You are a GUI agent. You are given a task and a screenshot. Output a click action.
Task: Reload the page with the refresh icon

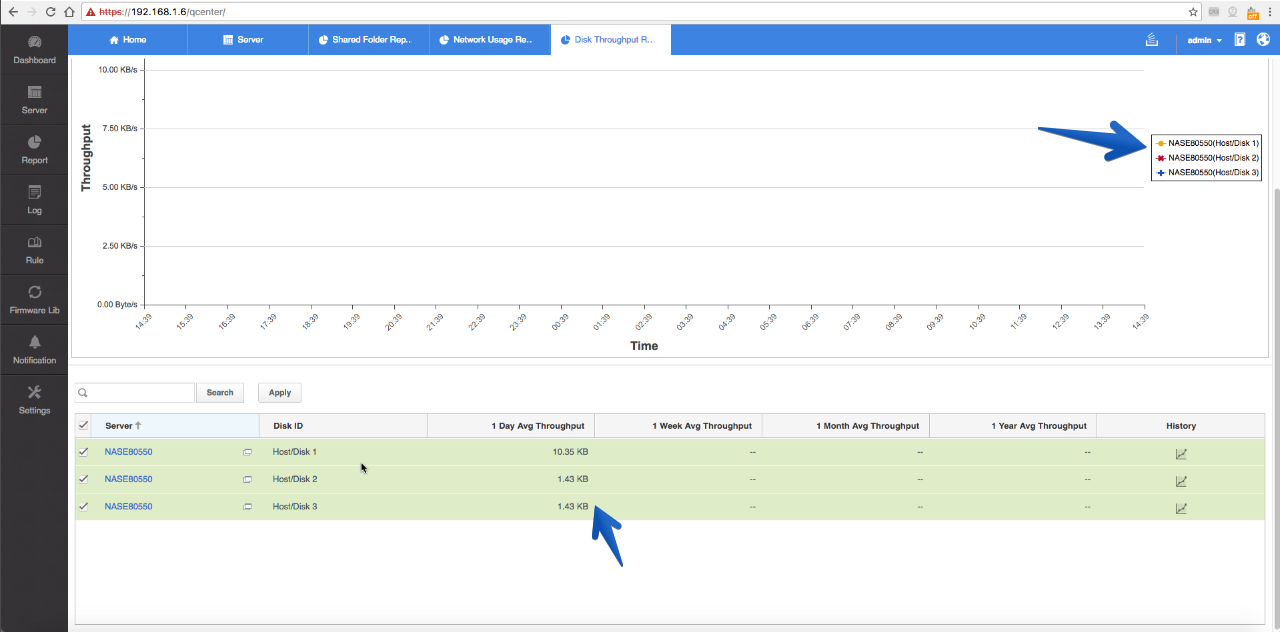51,12
